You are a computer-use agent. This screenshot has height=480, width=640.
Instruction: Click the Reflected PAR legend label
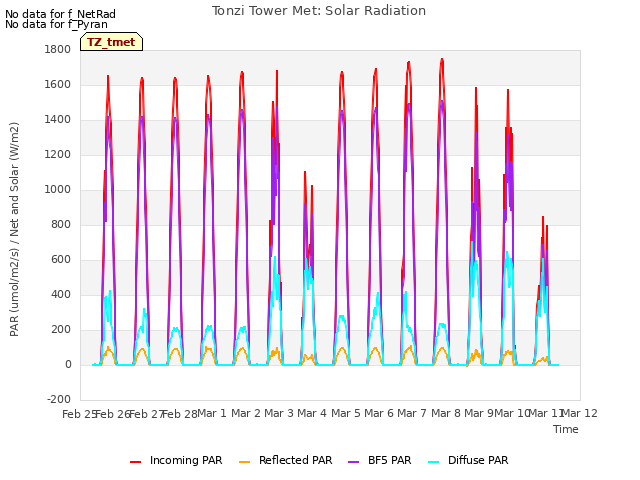pyautogui.click(x=296, y=460)
